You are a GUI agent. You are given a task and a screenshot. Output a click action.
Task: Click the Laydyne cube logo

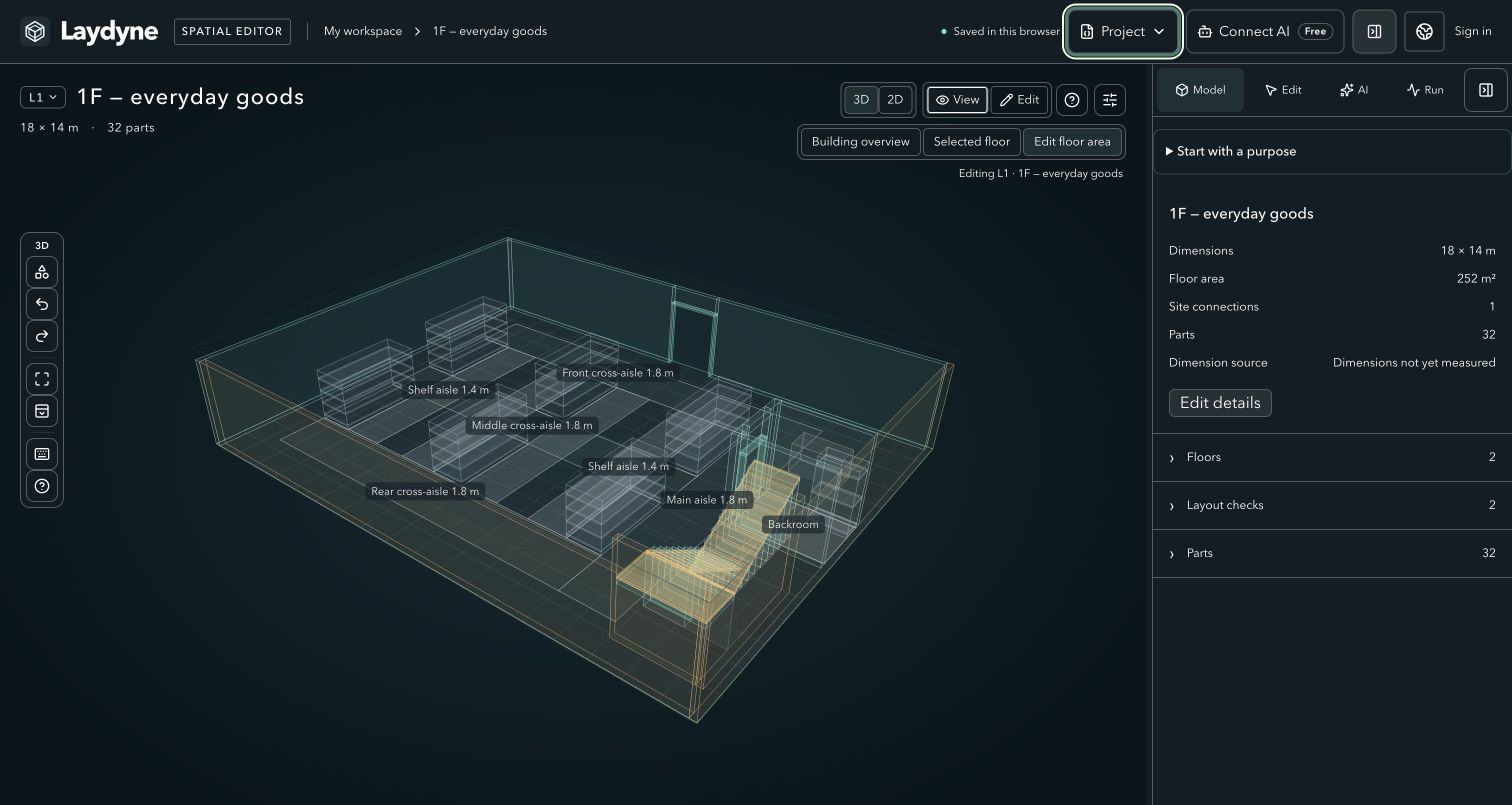35,32
